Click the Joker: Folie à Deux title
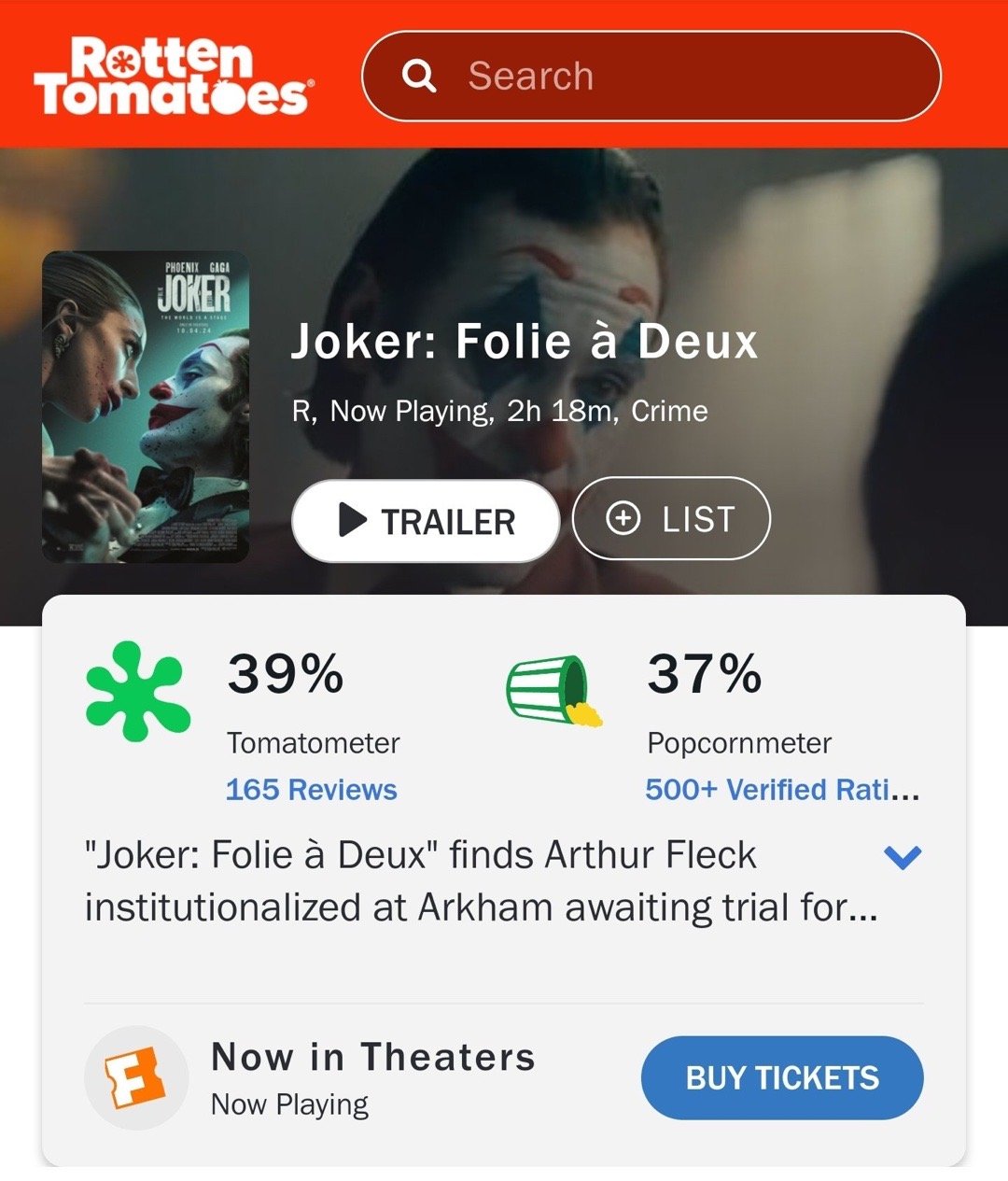1008x1181 pixels. pos(525,342)
